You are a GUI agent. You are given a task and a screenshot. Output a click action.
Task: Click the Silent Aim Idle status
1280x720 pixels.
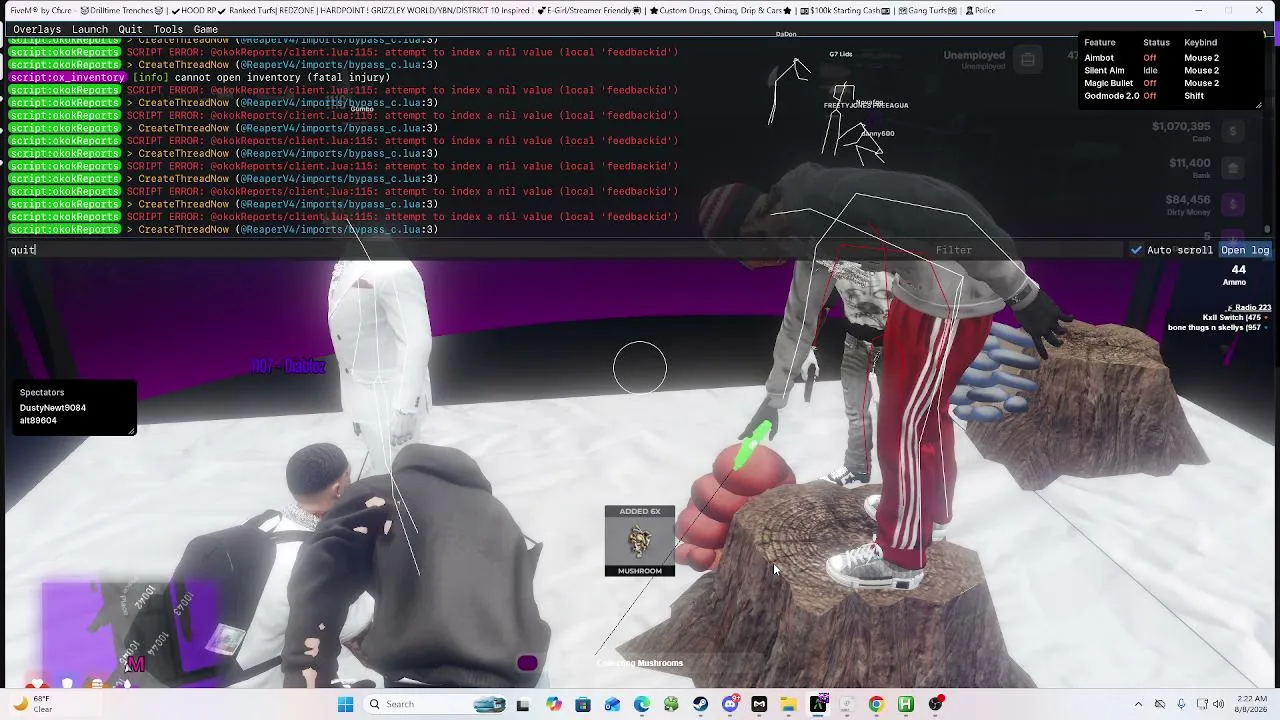1150,71
